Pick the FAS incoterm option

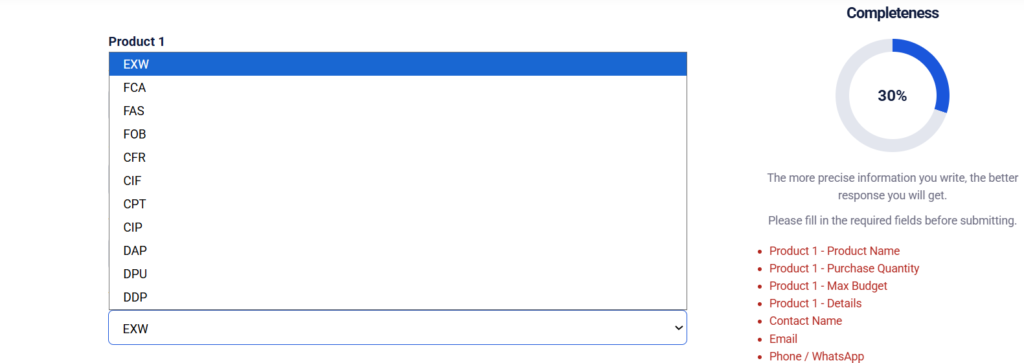tap(398, 111)
